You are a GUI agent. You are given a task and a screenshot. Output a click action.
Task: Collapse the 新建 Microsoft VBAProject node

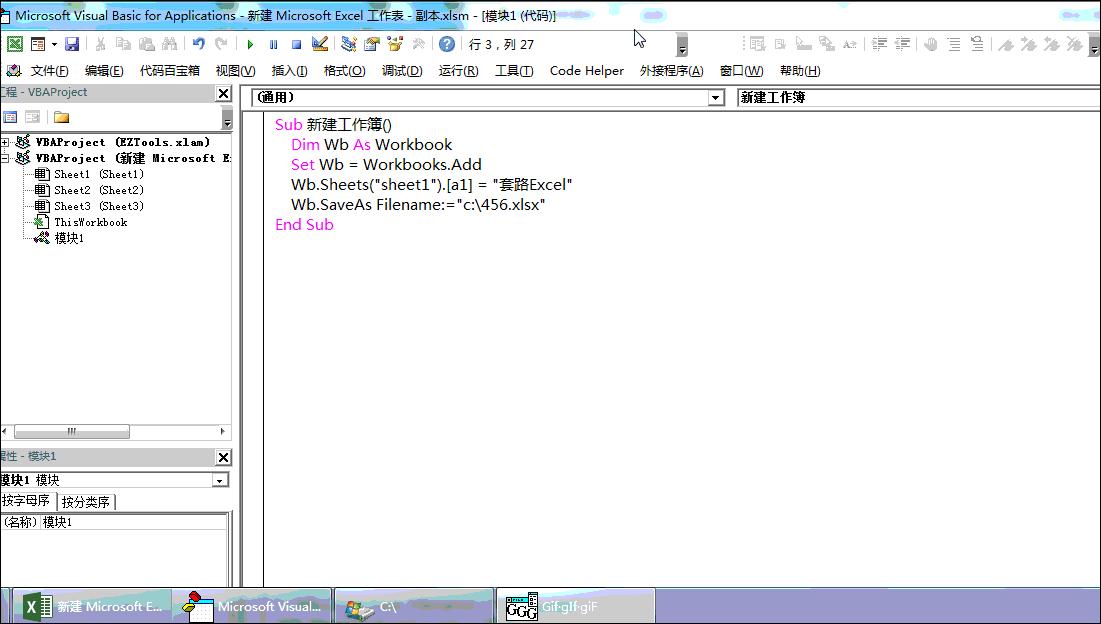click(x=5, y=159)
